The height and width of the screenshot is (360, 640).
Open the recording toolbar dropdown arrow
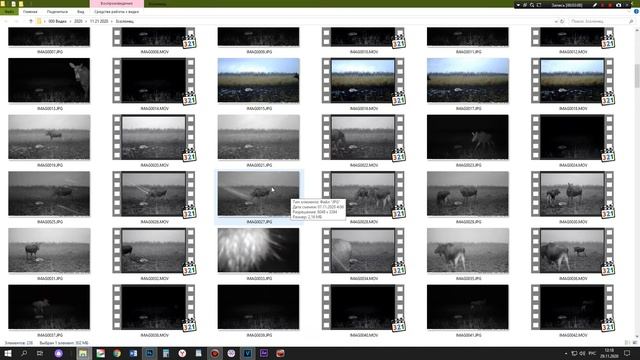tap(518, 5)
